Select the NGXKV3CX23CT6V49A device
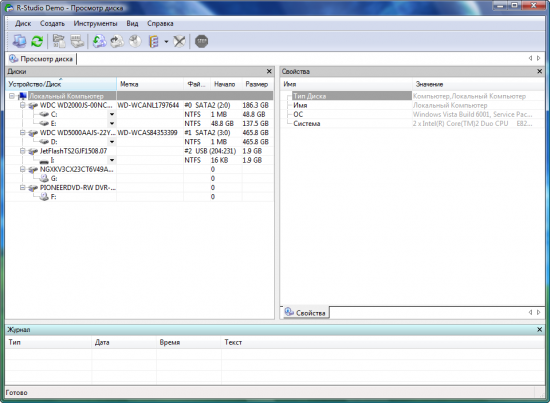The width and height of the screenshot is (550, 403). coord(76,169)
